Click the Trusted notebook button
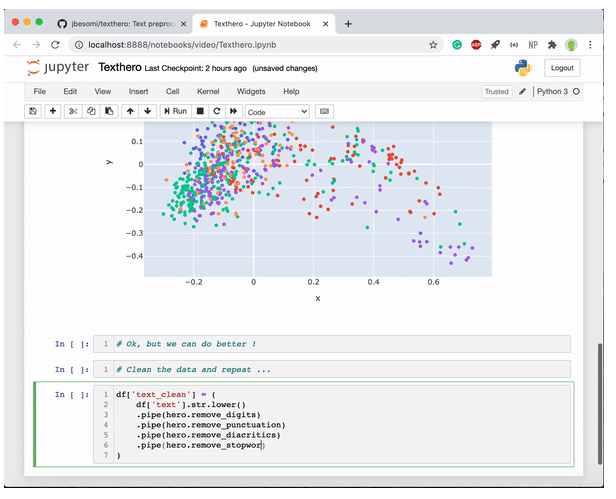 (497, 92)
